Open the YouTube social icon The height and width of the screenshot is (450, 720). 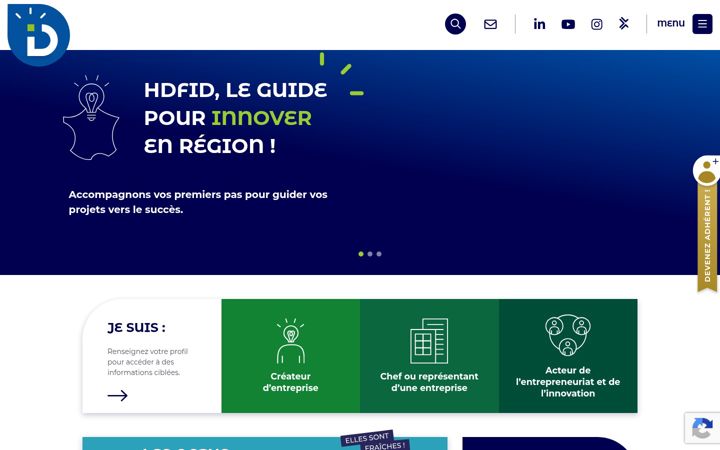tap(568, 24)
